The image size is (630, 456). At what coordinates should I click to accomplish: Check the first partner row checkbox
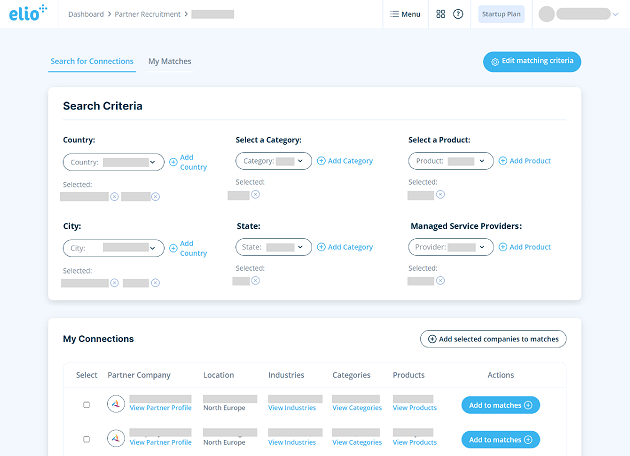pyautogui.click(x=86, y=405)
